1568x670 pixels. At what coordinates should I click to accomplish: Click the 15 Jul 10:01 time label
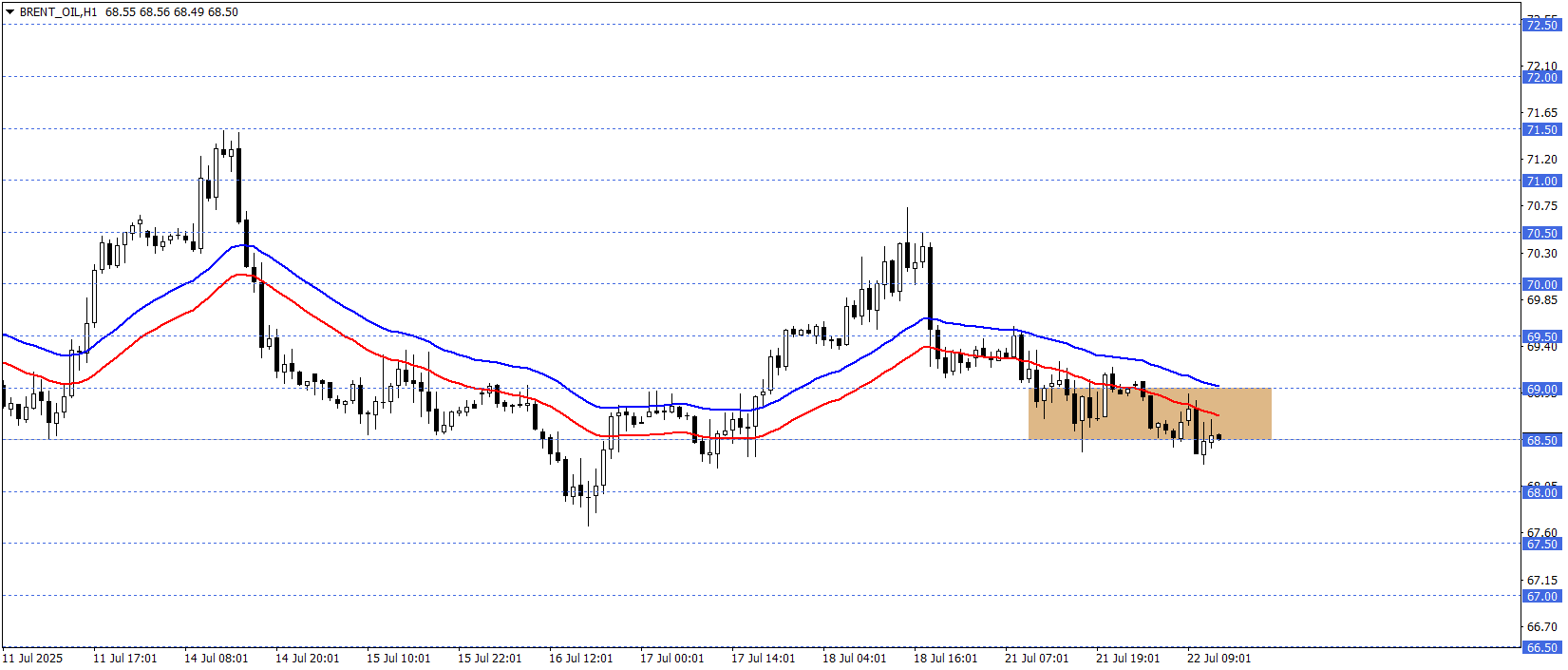pos(399,659)
